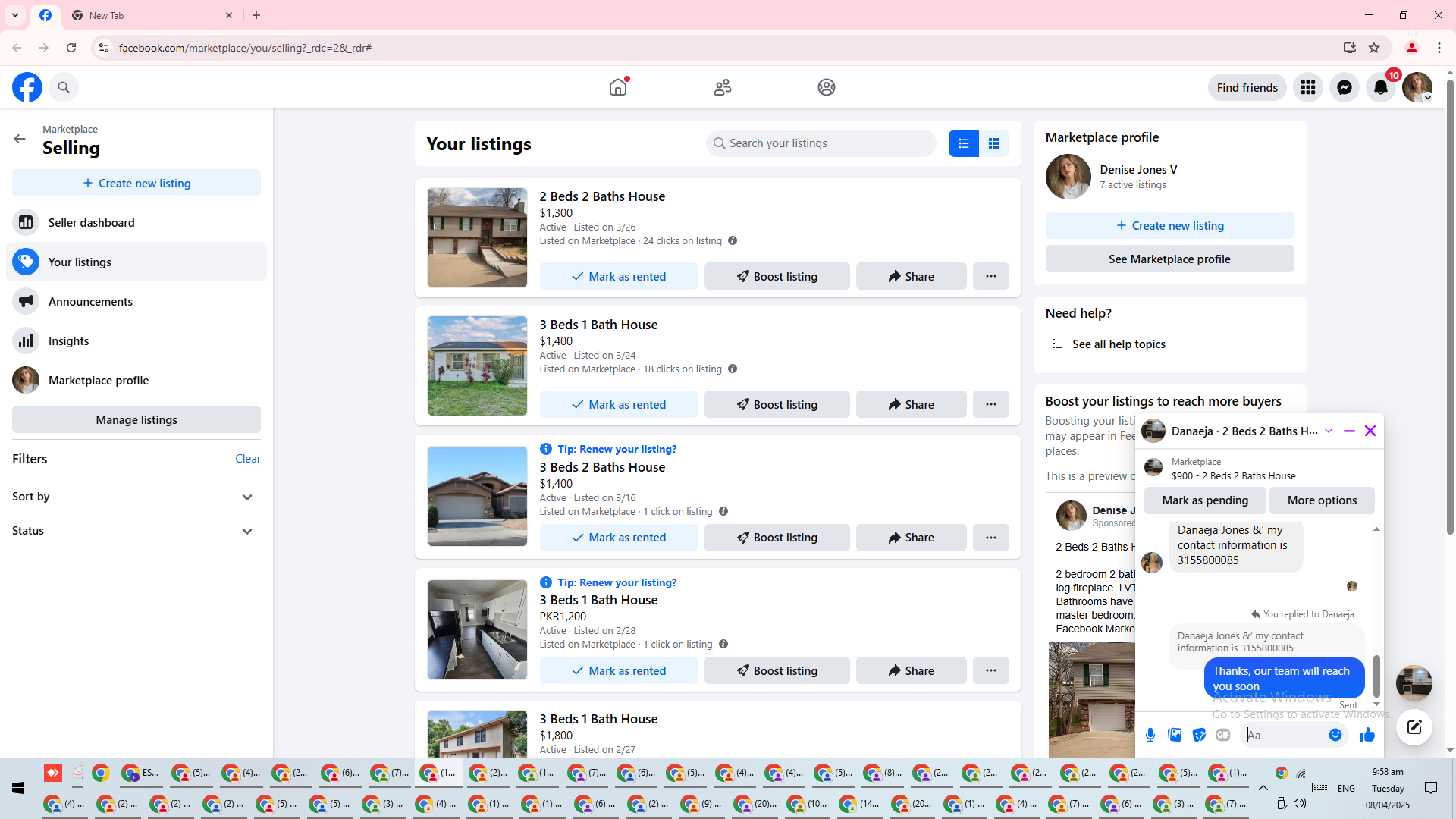Click the voice clip microphone icon in chat
Image resolution: width=1456 pixels, height=819 pixels.
[x=1150, y=735]
